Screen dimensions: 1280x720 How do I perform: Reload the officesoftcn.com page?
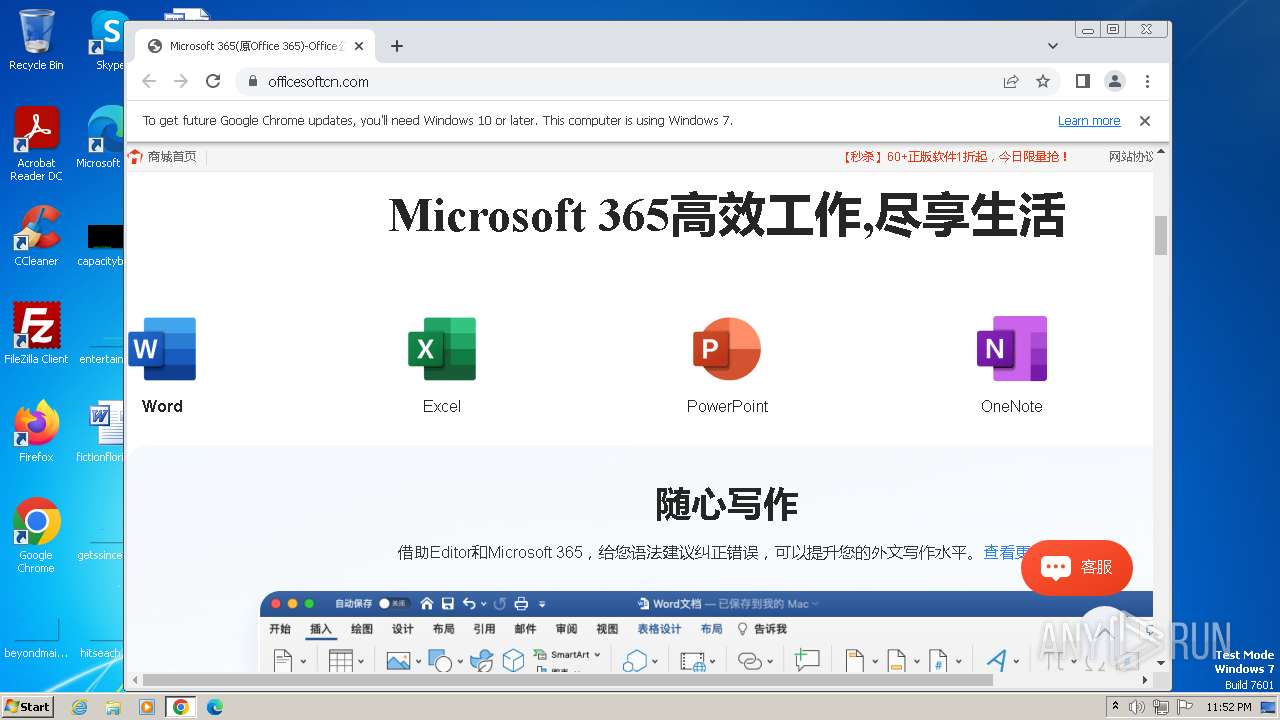213,82
